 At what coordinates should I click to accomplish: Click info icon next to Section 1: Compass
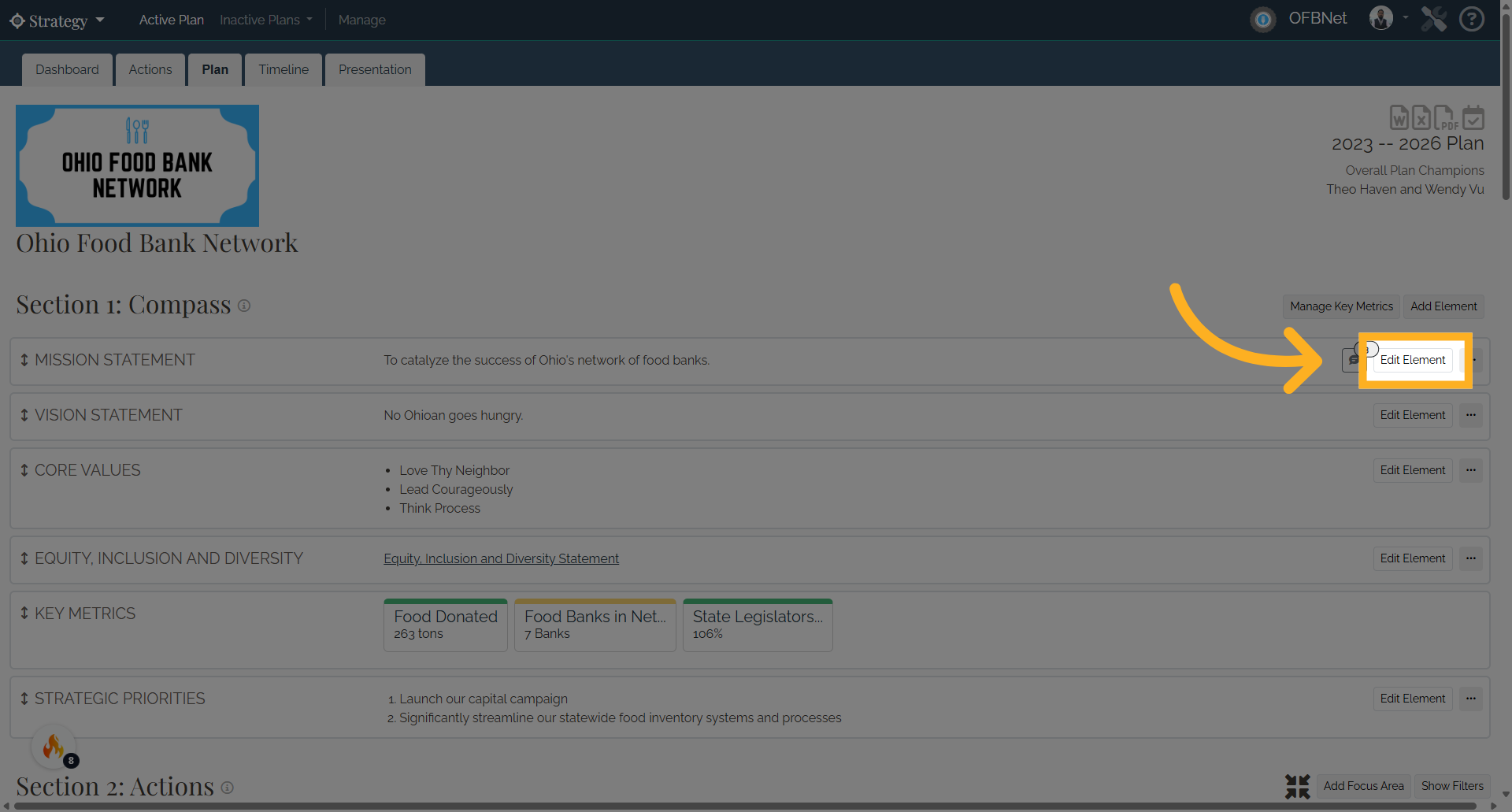tap(244, 306)
